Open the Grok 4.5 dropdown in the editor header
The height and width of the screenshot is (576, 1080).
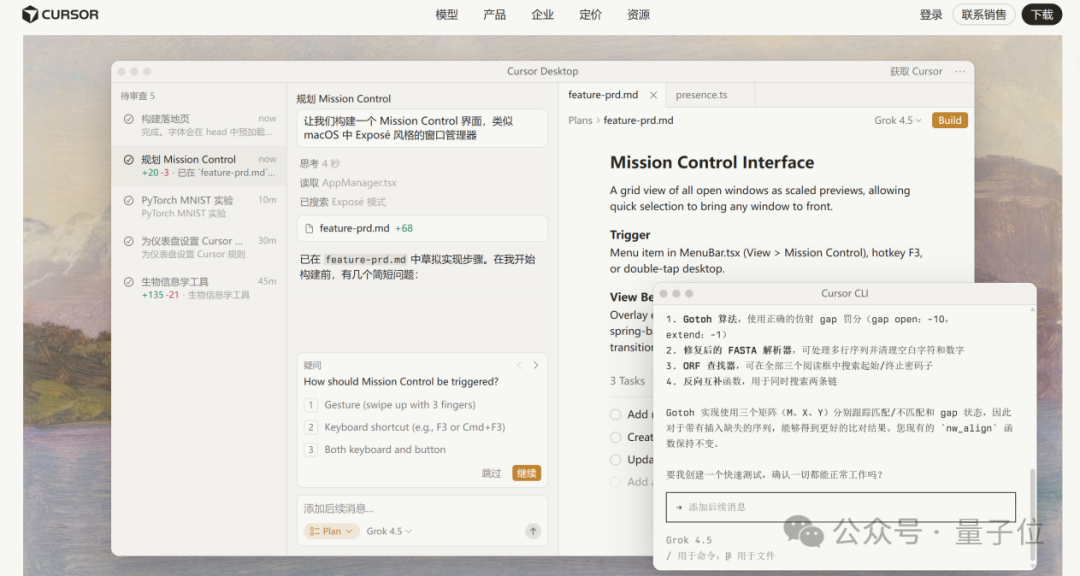point(897,120)
